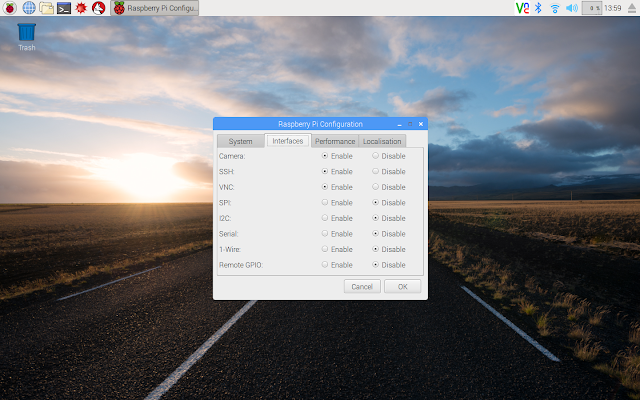Viewport: 640px width, 400px height.
Task: Maximize the Raspberry Pi Configuration window
Action: 410,124
